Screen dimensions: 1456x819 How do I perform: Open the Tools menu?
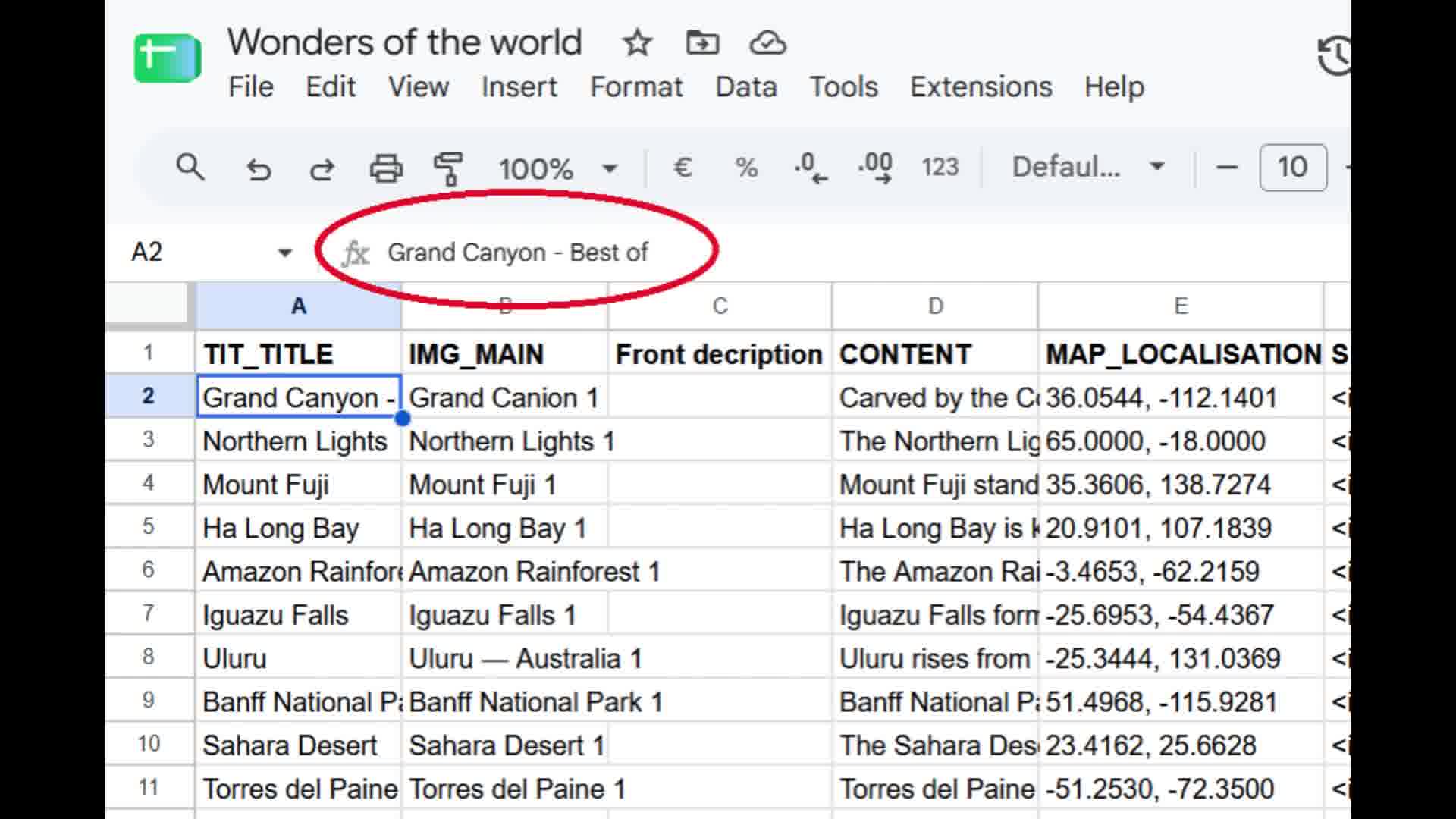point(843,87)
